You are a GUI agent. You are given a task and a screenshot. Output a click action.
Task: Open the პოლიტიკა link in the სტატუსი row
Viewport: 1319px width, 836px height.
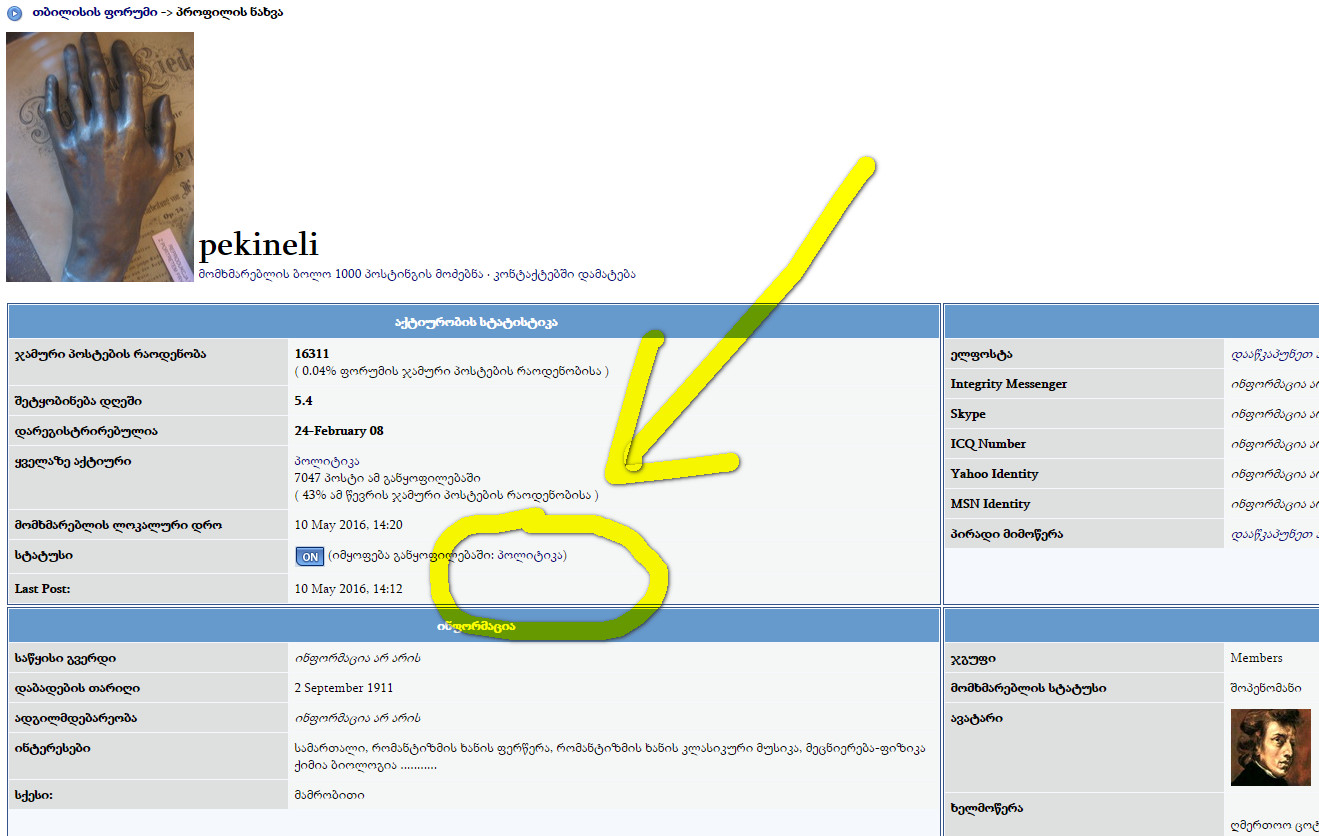pyautogui.click(x=529, y=555)
